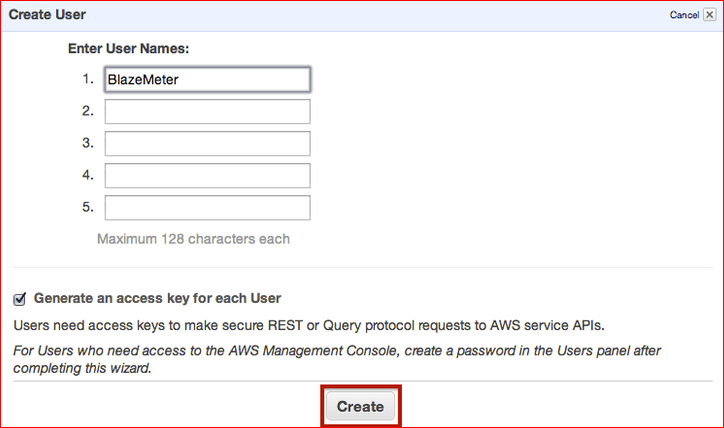Click the number 1 row label
The image size is (724, 428).
point(88,79)
